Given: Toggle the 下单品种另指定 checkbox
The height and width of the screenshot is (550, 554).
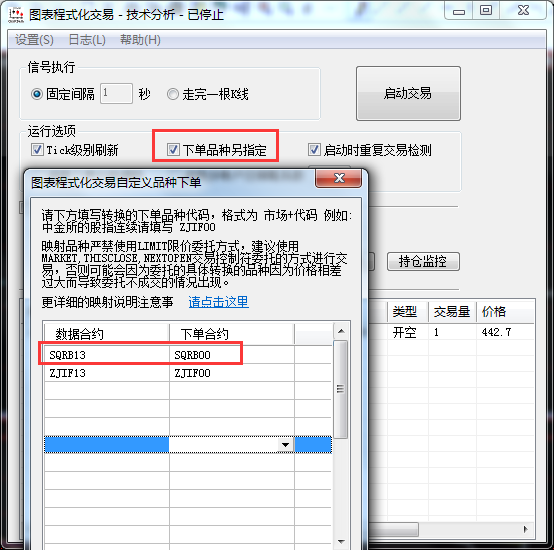Looking at the screenshot, I should click(173, 150).
